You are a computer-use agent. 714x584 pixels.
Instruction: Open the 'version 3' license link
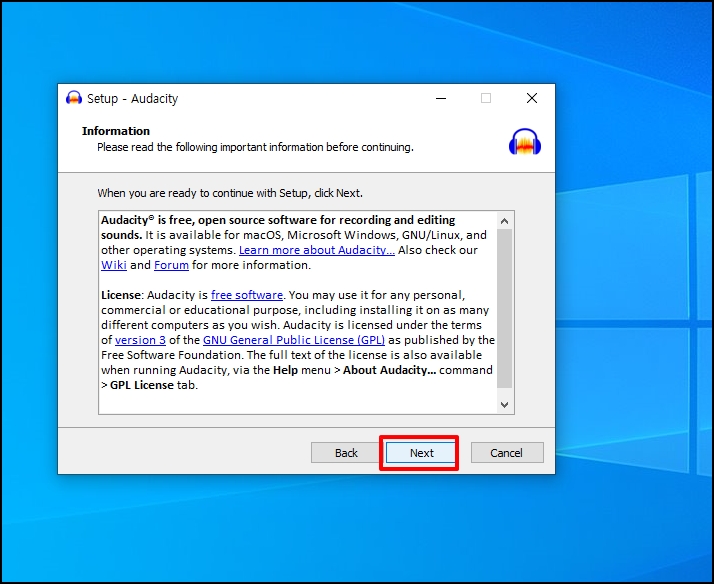coord(140,340)
